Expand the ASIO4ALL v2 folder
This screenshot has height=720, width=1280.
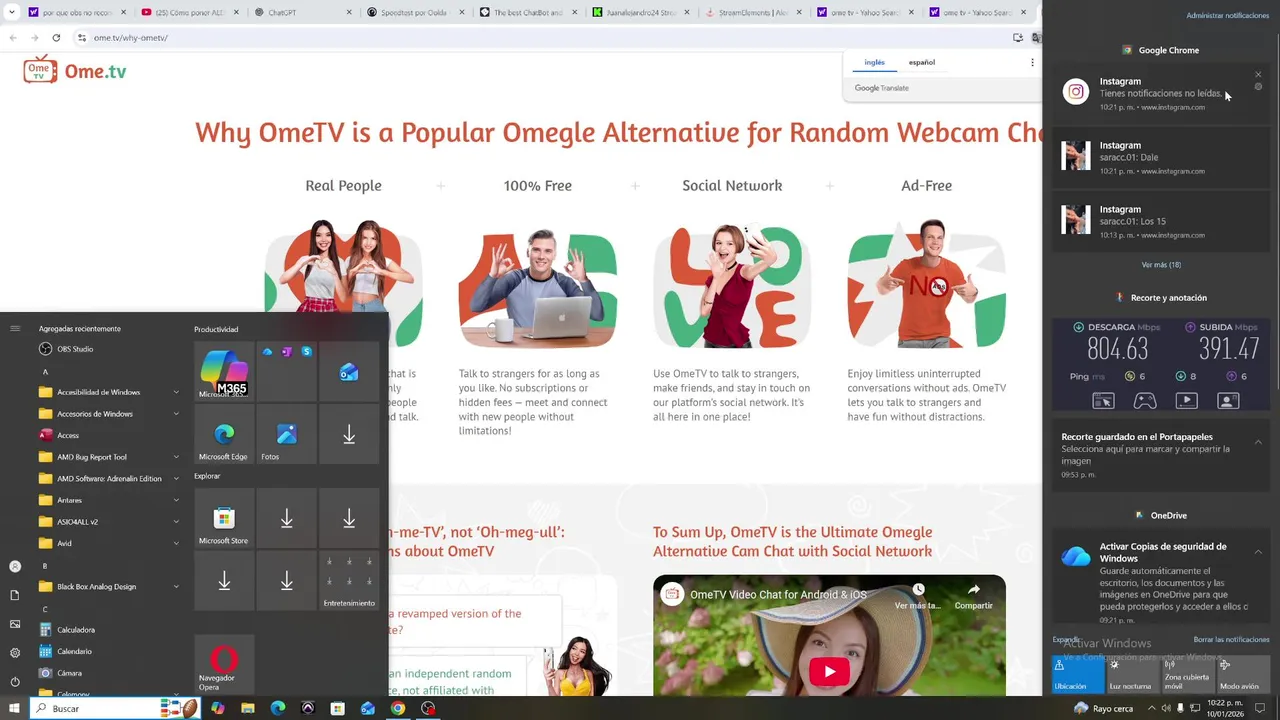110,521
